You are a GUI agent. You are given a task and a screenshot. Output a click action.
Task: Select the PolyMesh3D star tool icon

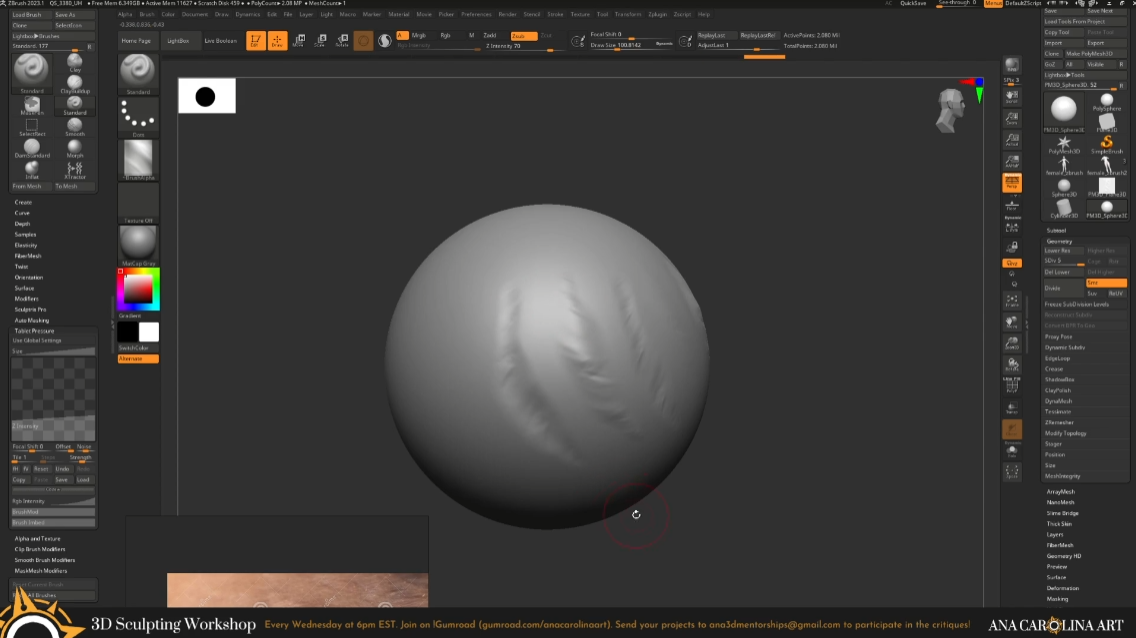coord(1064,144)
